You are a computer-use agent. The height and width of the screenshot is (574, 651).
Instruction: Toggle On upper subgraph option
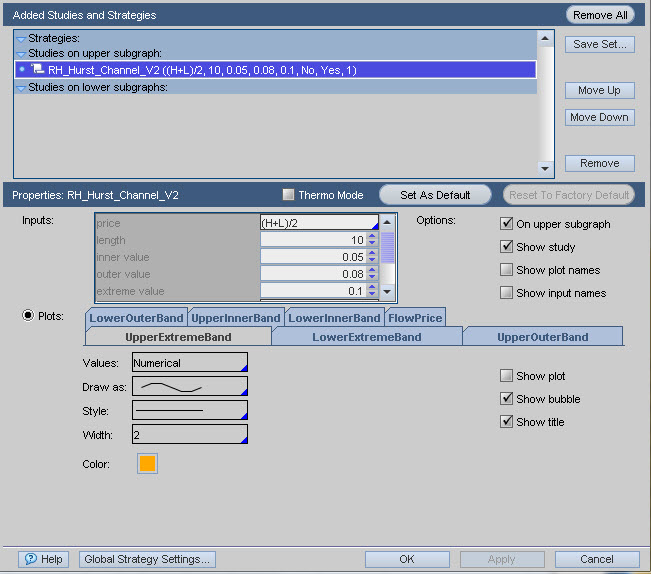point(506,224)
